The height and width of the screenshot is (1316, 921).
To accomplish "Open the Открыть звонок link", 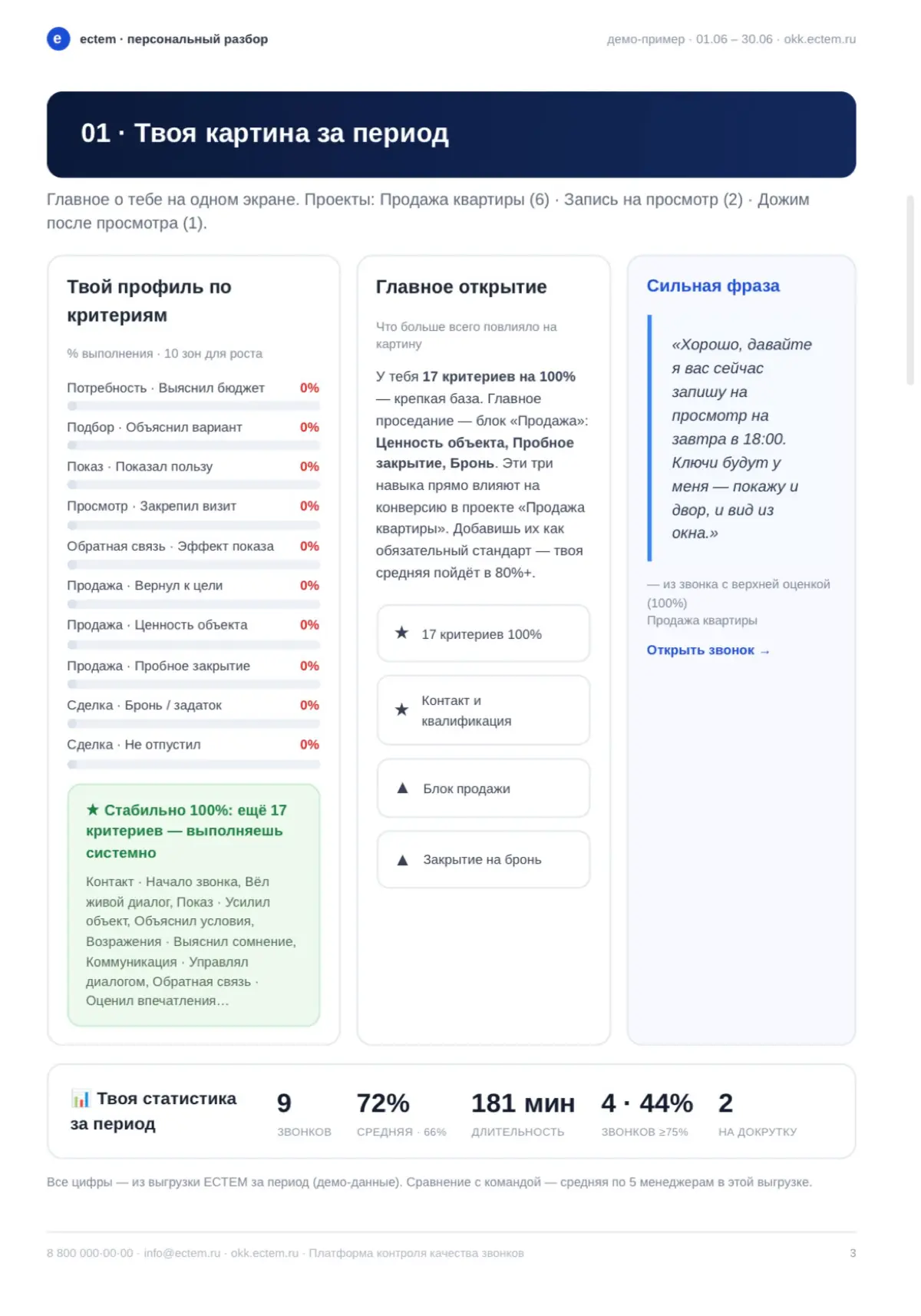I will click(708, 650).
